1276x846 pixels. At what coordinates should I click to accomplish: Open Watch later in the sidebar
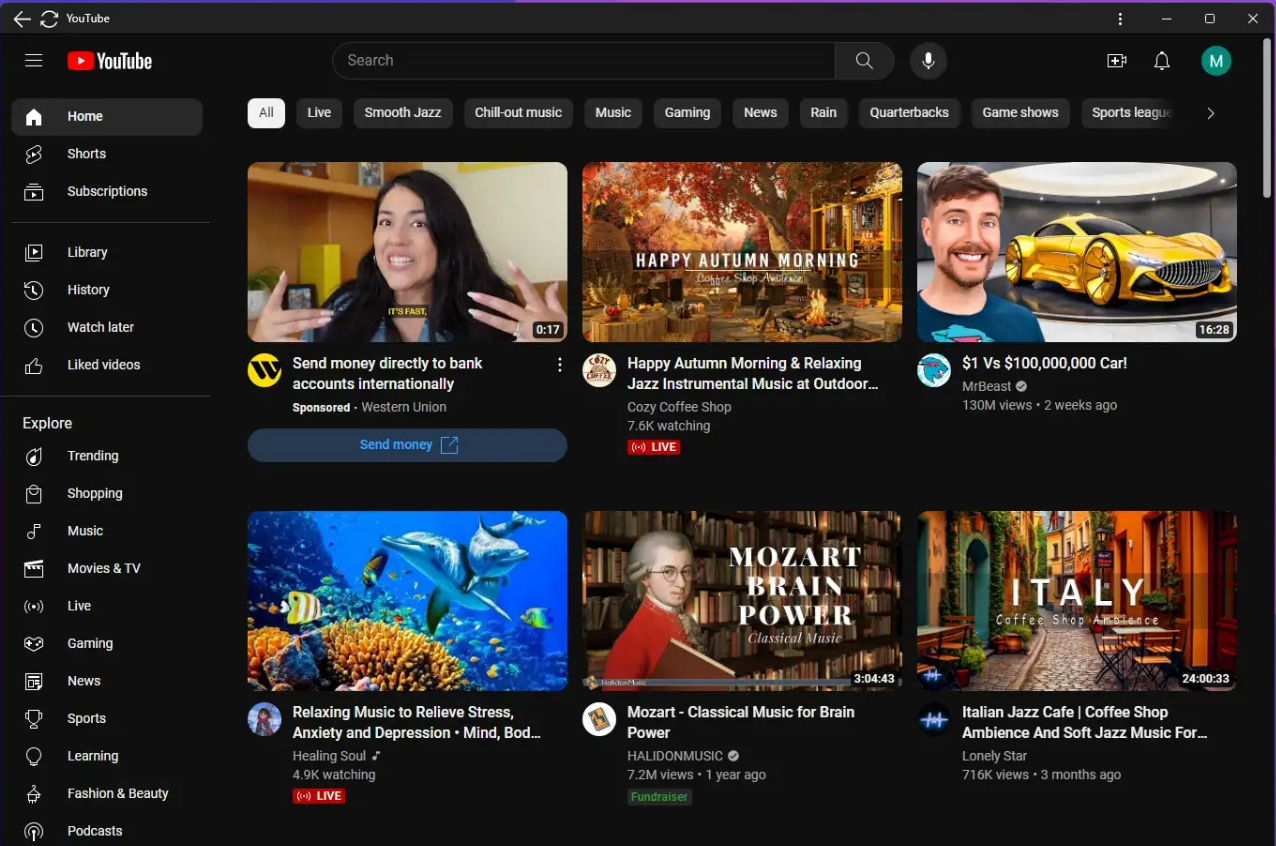point(107,327)
